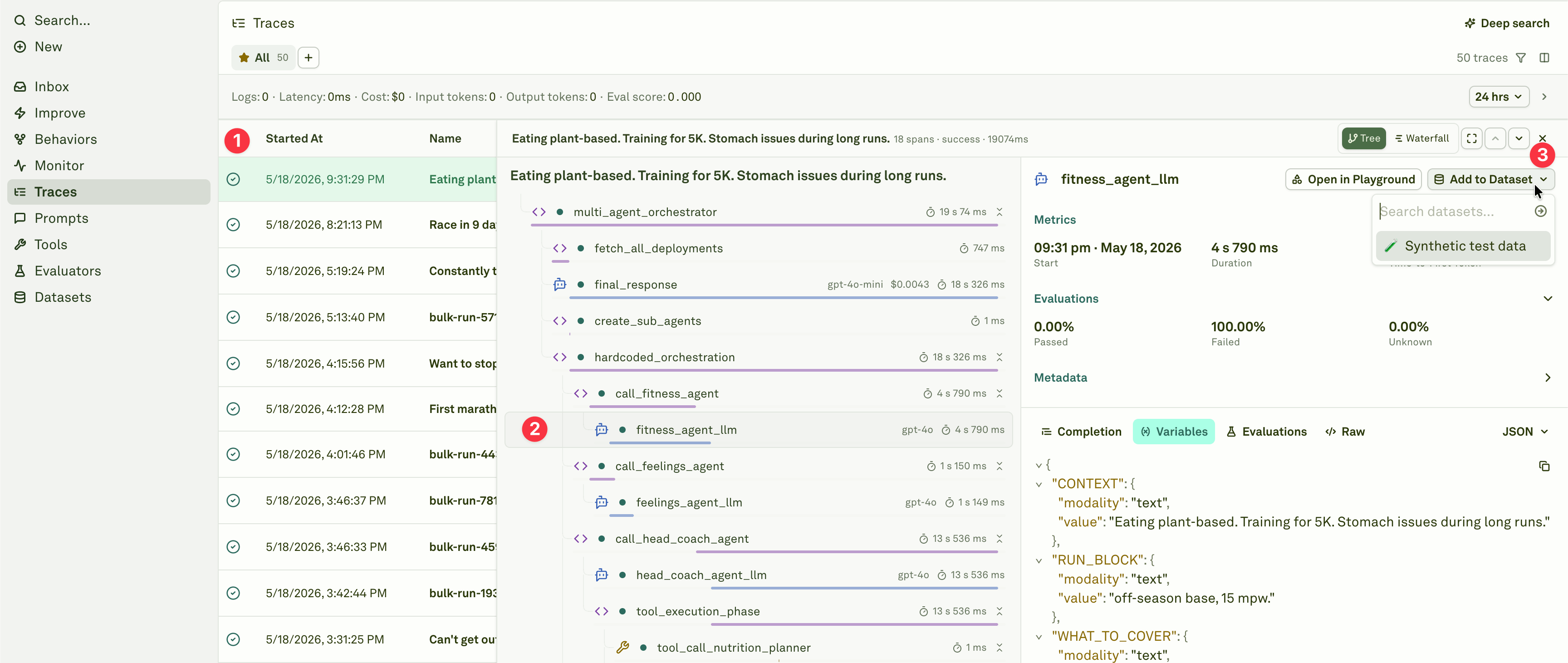The image size is (1568, 663).
Task: Click success icon for 4:15:56 PM trace
Action: point(233,363)
